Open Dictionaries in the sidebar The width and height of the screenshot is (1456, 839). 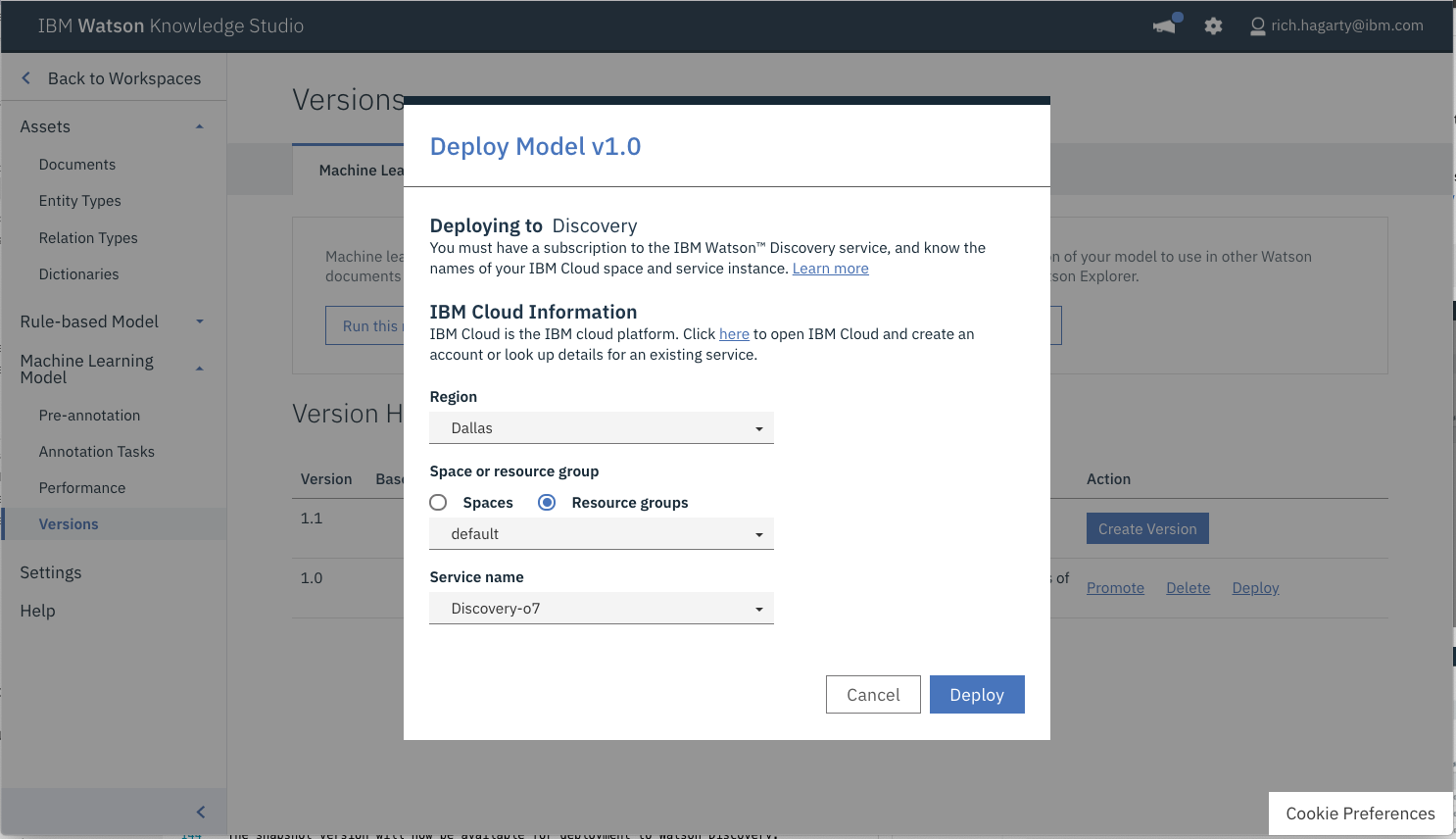[x=78, y=274]
